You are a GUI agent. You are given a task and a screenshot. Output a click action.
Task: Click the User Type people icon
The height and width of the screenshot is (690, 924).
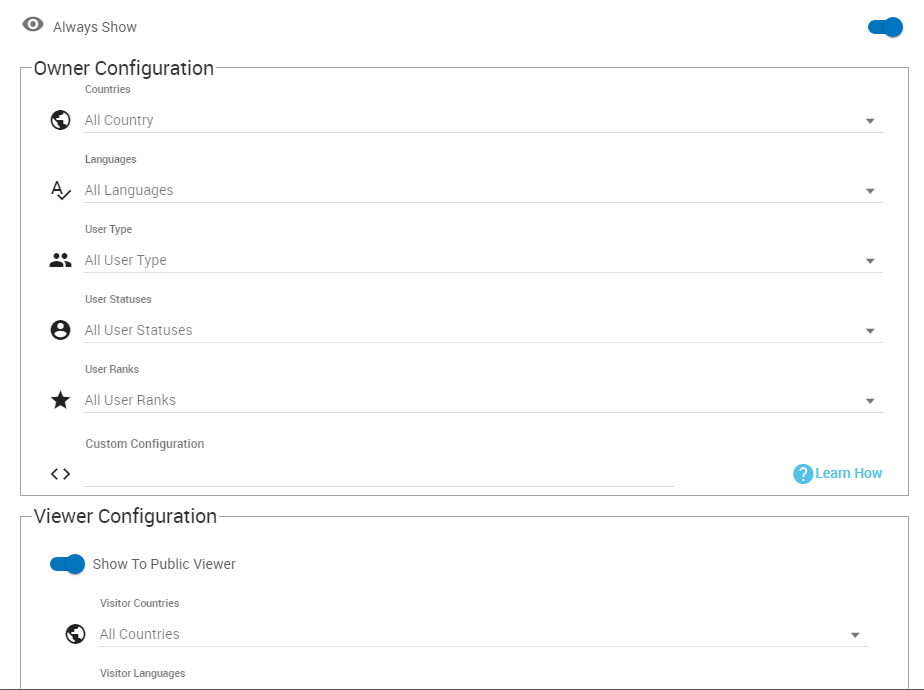tap(61, 260)
